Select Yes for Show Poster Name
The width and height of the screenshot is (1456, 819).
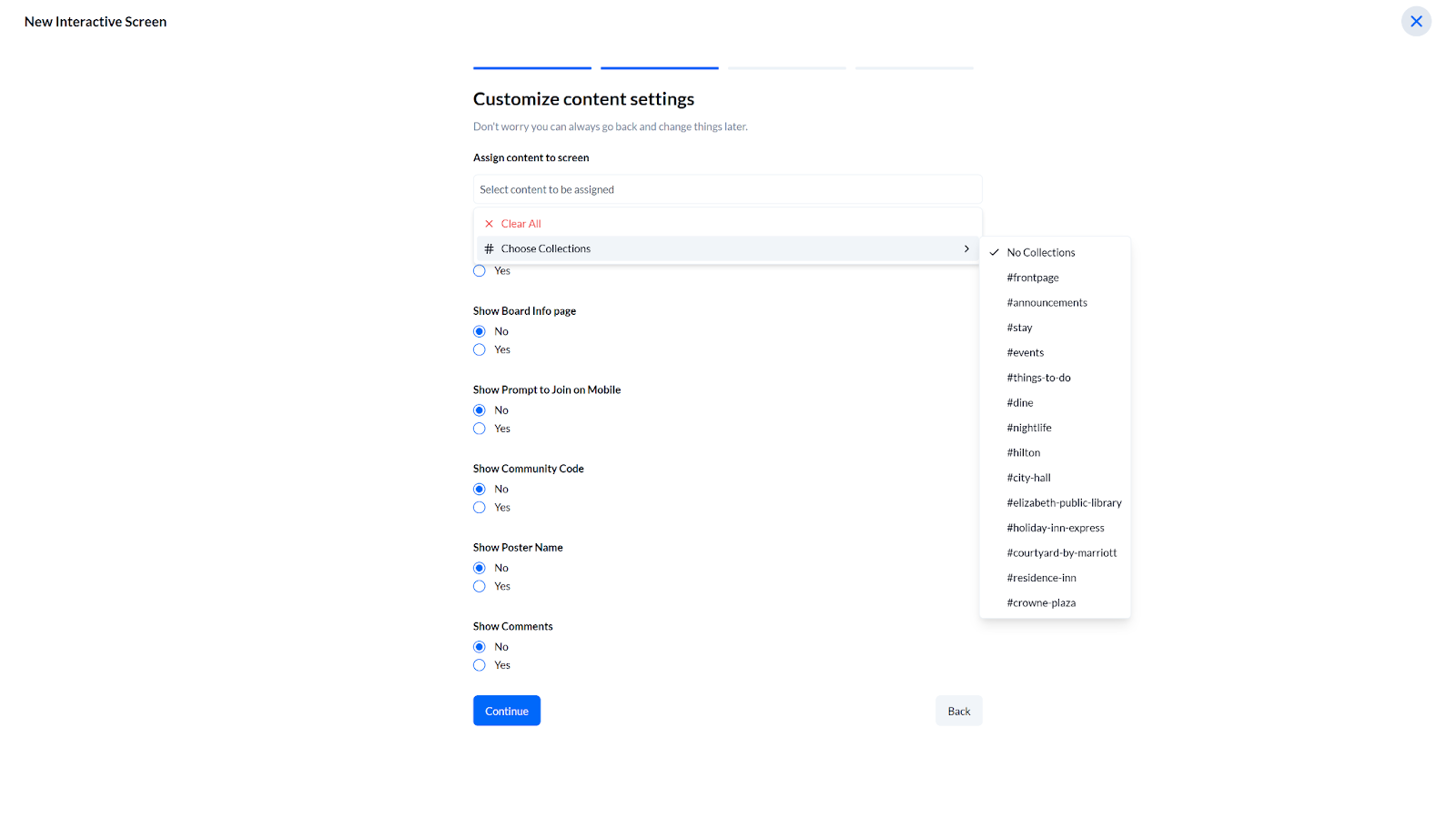[x=480, y=587]
